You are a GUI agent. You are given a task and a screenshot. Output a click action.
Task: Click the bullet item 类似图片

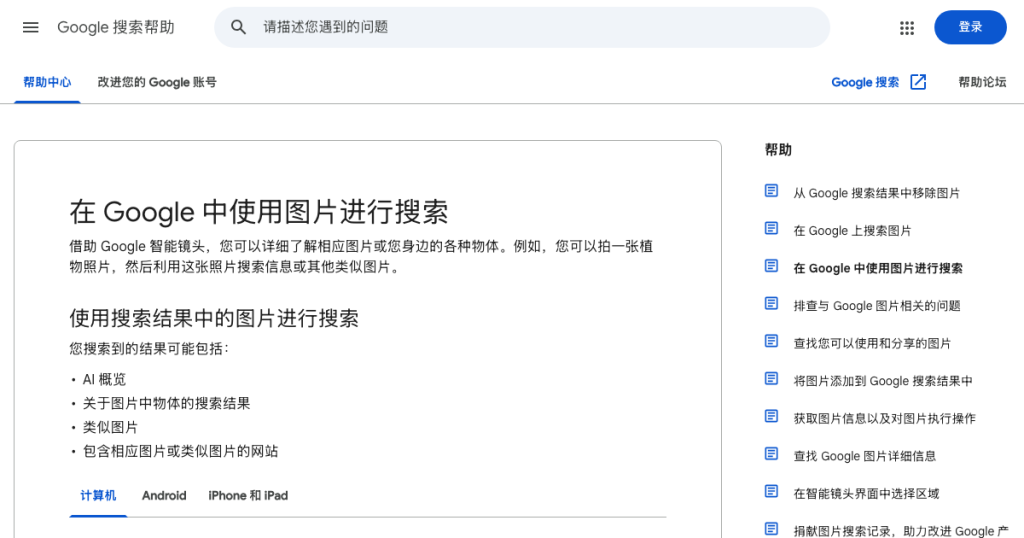coord(110,428)
